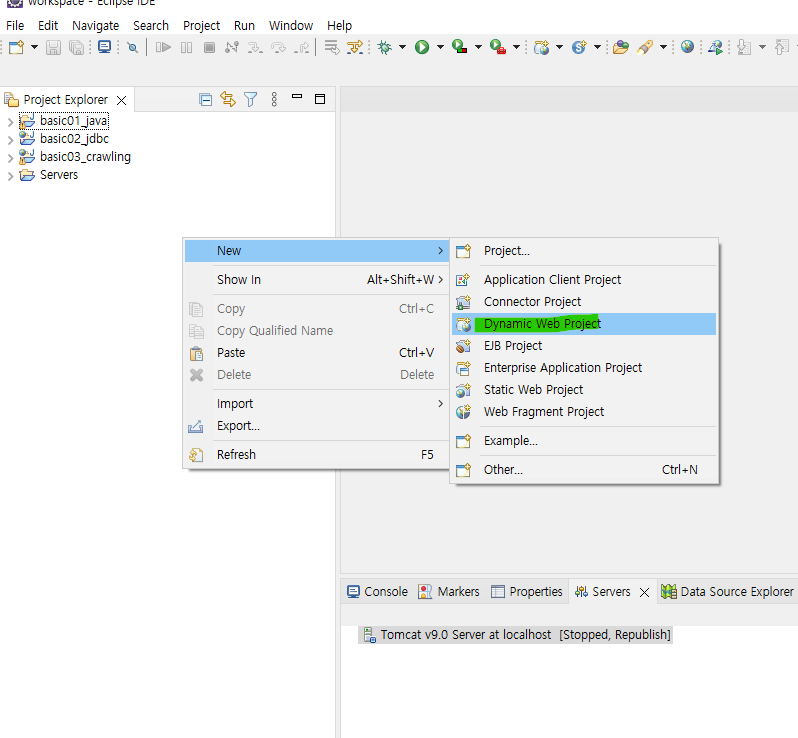This screenshot has height=738, width=798.
Task: Open the File menu
Action: [15, 25]
